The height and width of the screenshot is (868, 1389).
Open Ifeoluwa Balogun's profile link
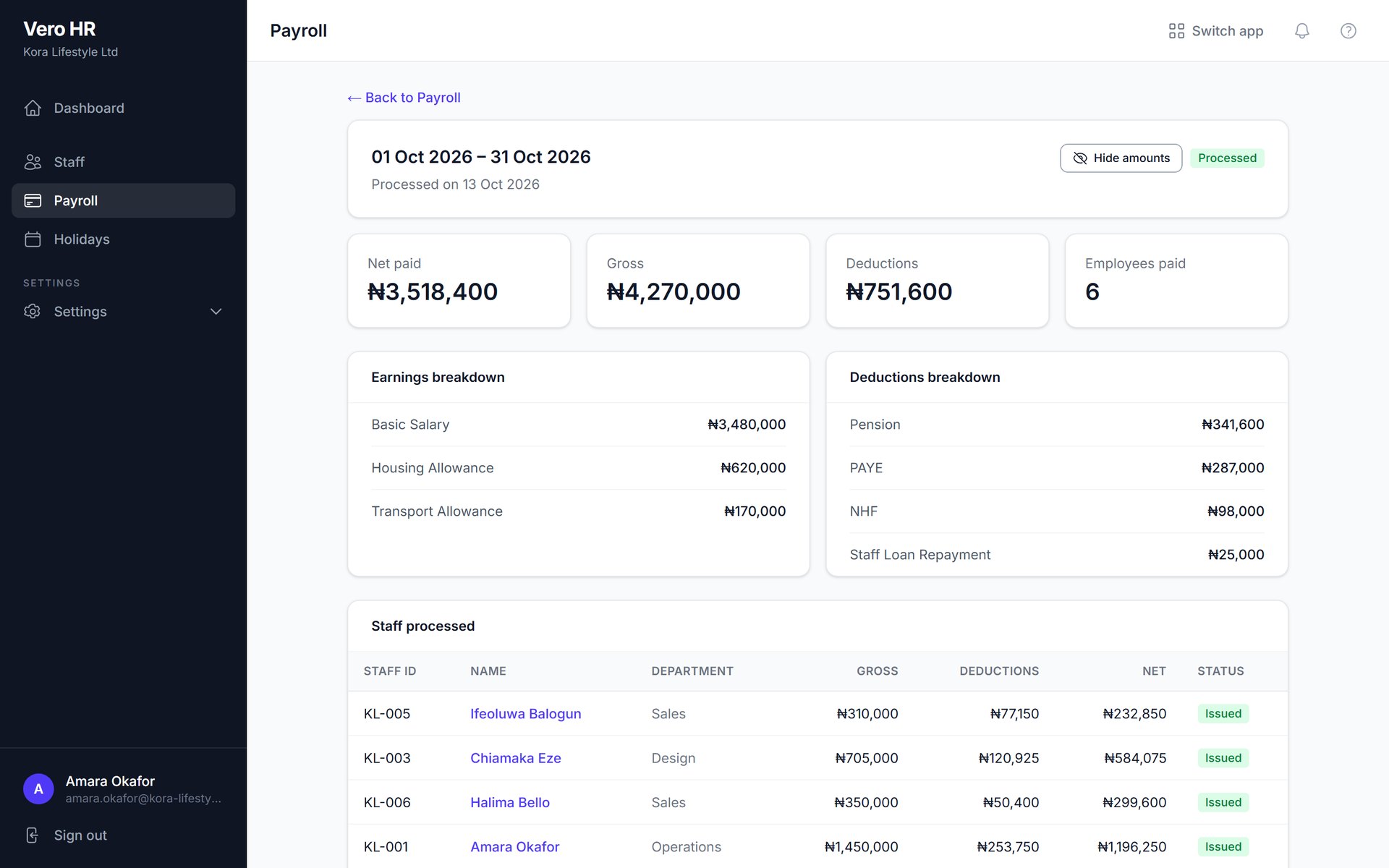pyautogui.click(x=525, y=714)
